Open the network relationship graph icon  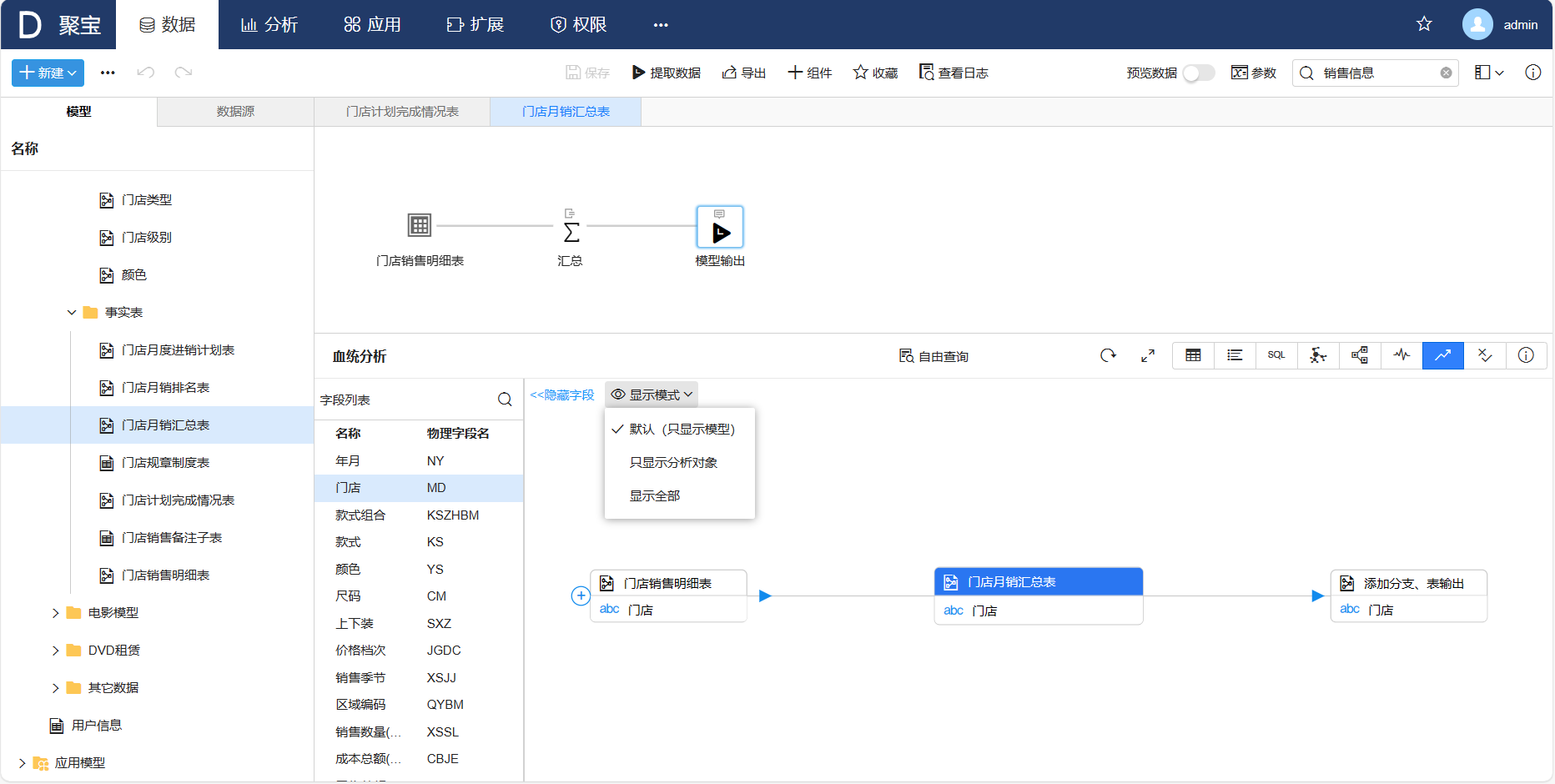(1318, 355)
